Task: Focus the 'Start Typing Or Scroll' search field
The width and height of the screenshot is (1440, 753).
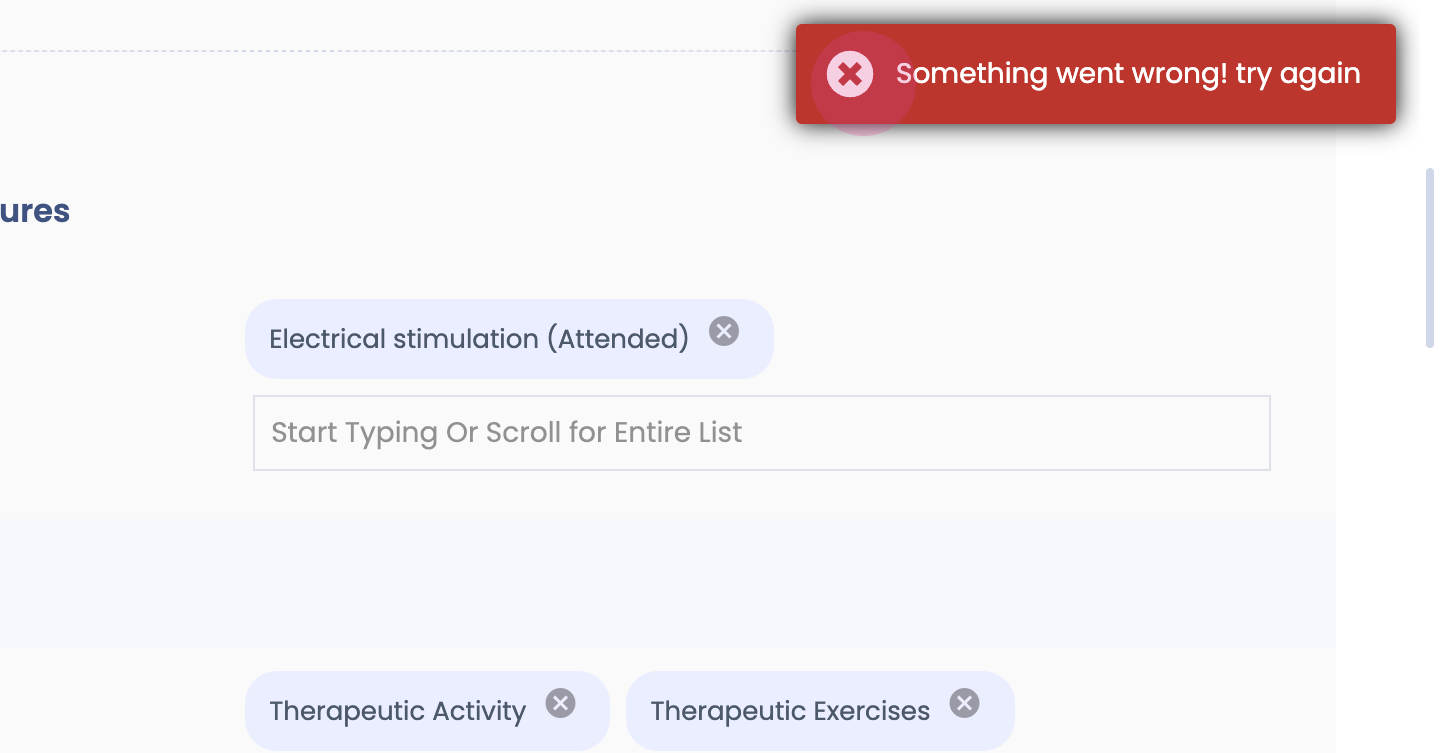Action: (x=761, y=433)
